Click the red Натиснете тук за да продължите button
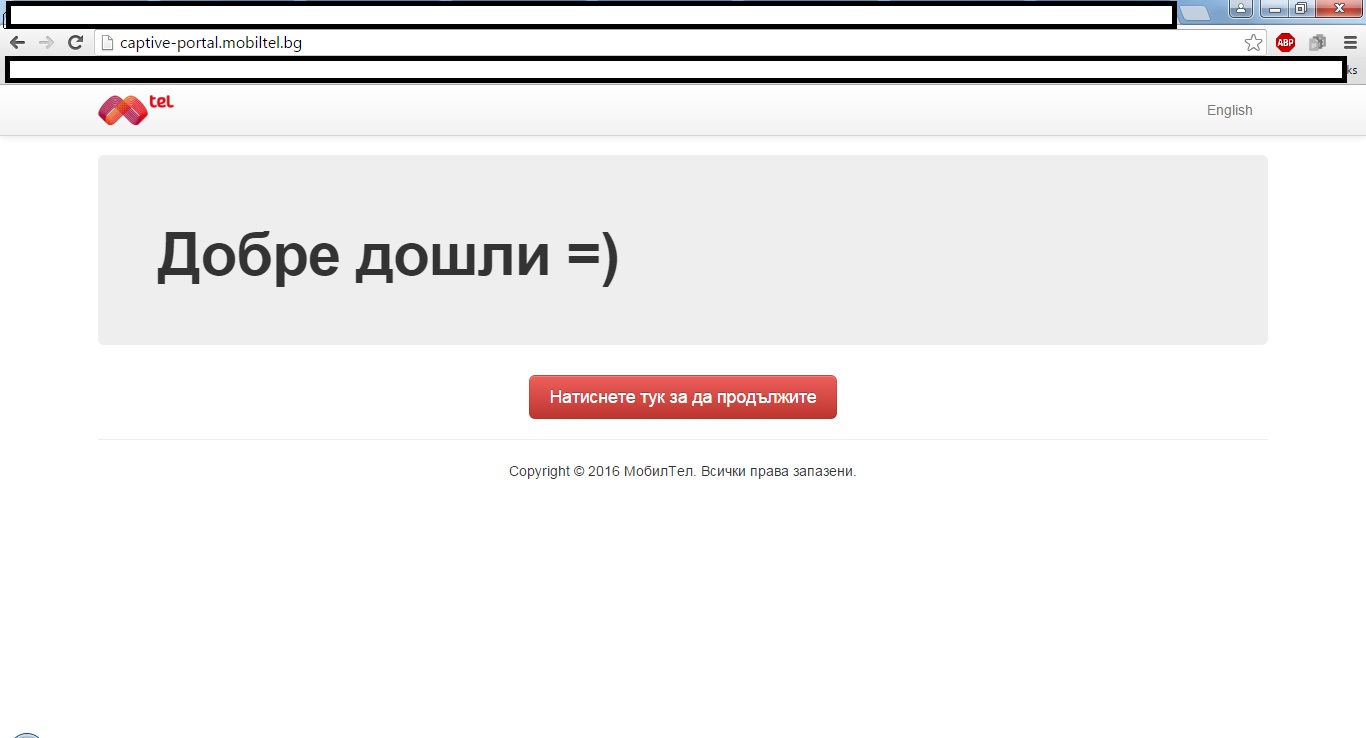 [x=683, y=397]
